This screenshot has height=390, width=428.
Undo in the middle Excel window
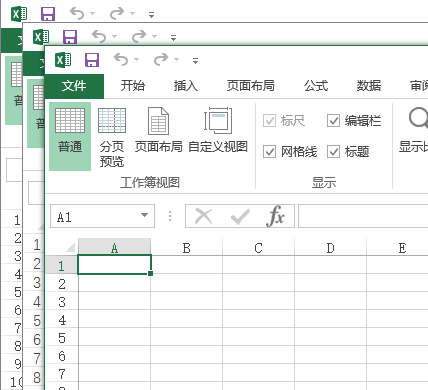click(x=99, y=36)
